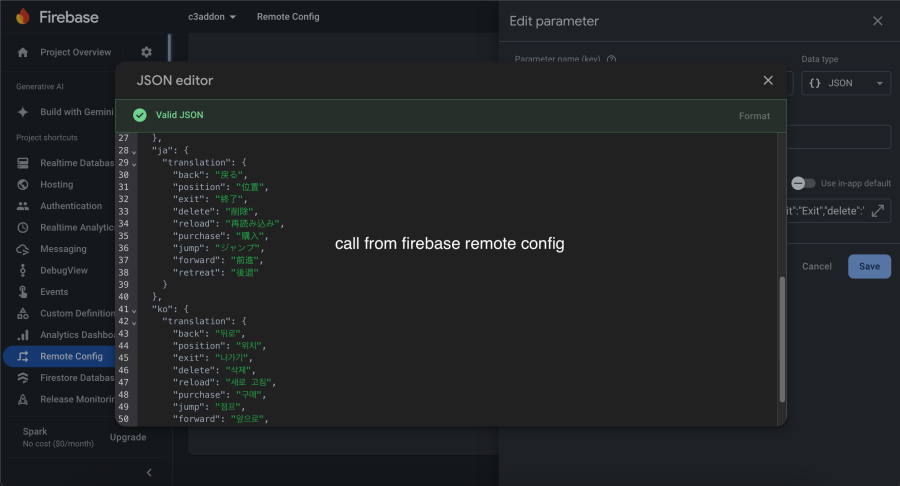Screen dimensions: 900x486
Task: Open Project Overview home icon
Action: pos(23,52)
